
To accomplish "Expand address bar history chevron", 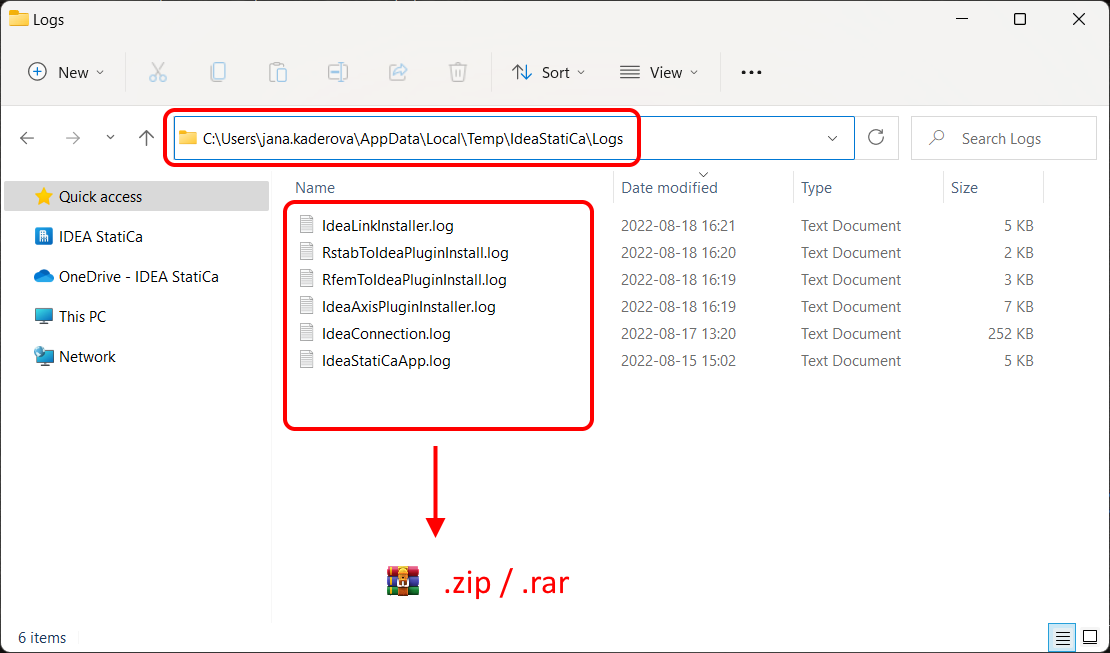I will (832, 138).
